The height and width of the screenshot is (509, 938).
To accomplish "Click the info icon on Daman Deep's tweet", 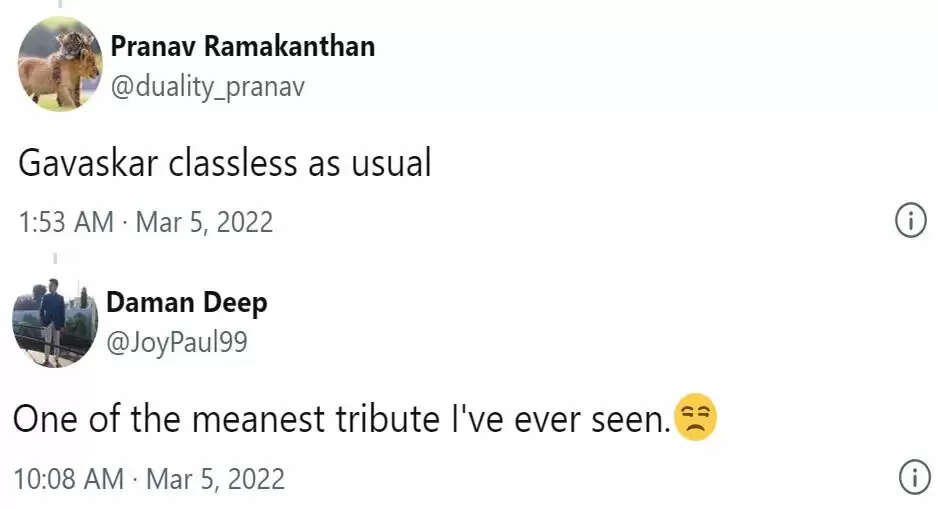I will [x=914, y=478].
